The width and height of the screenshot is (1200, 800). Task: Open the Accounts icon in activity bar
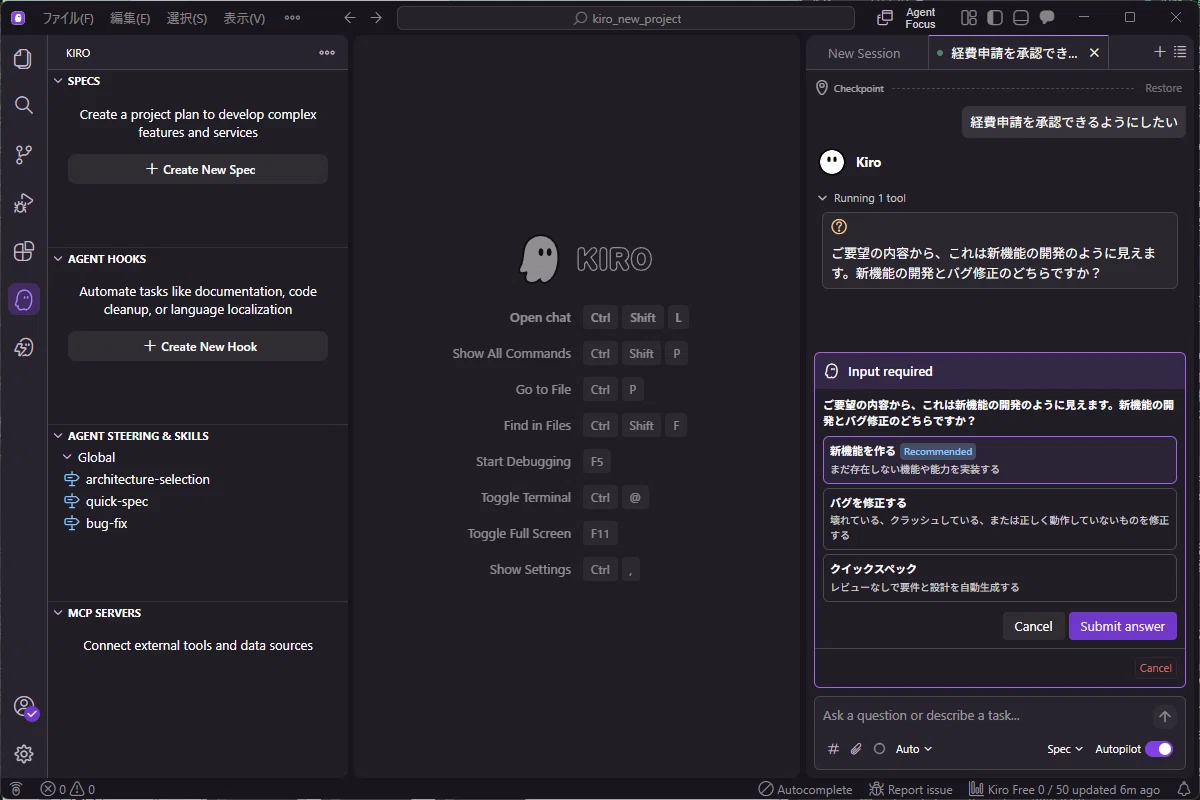tap(24, 707)
